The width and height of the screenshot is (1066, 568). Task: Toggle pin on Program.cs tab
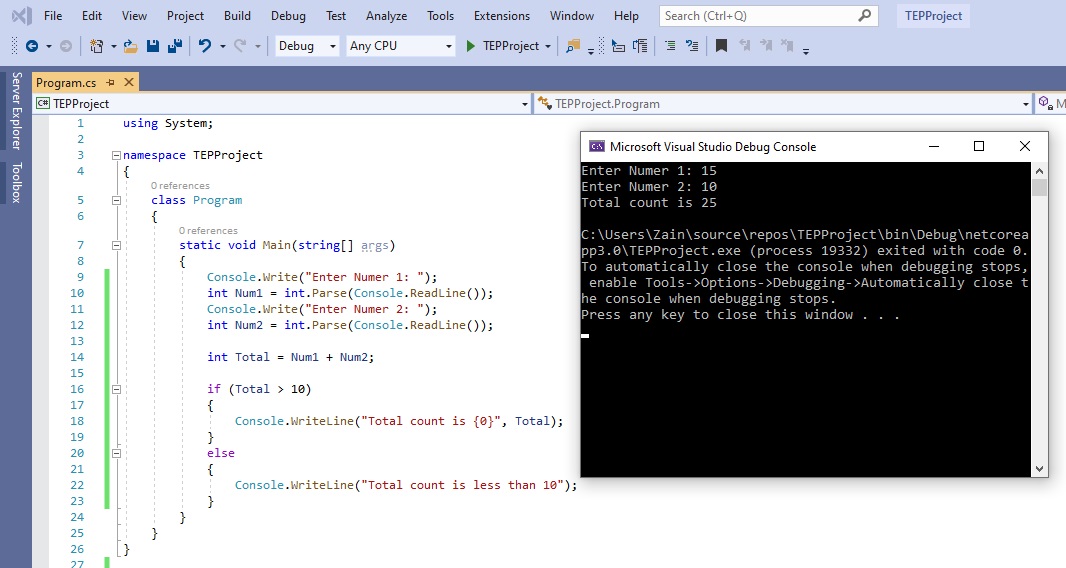(x=110, y=83)
